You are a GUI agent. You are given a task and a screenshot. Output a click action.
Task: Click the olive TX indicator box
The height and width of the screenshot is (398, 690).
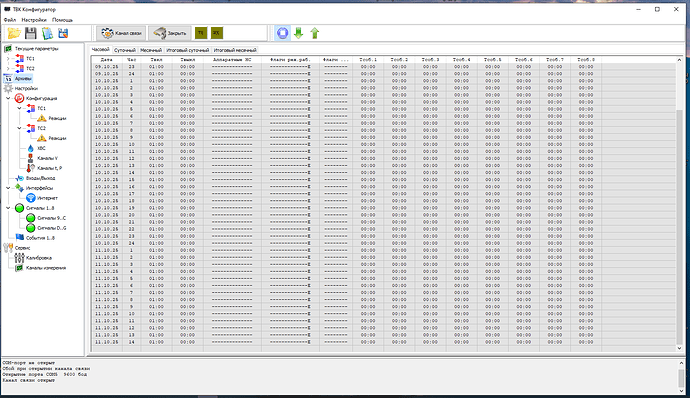tap(201, 33)
